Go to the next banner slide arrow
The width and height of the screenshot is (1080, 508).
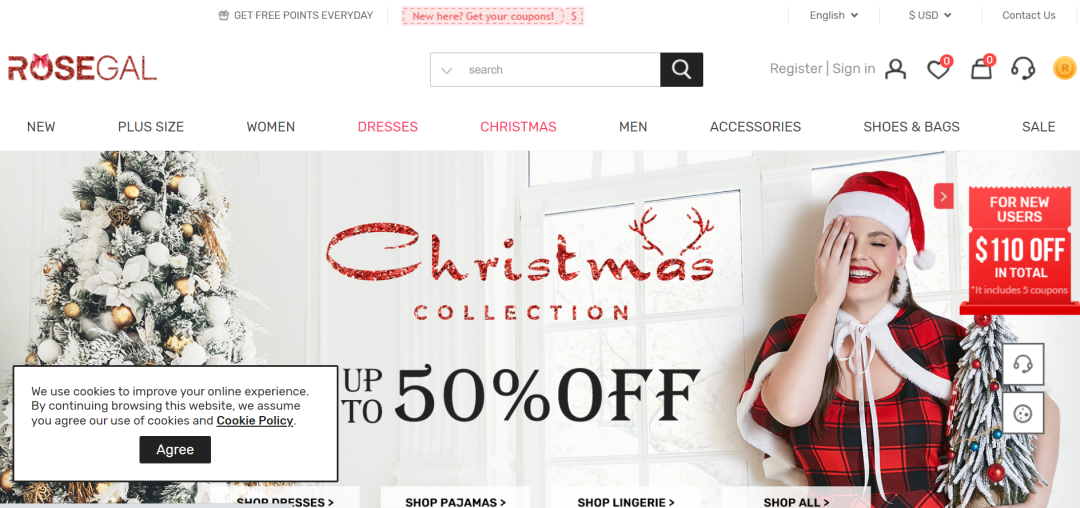point(944,196)
